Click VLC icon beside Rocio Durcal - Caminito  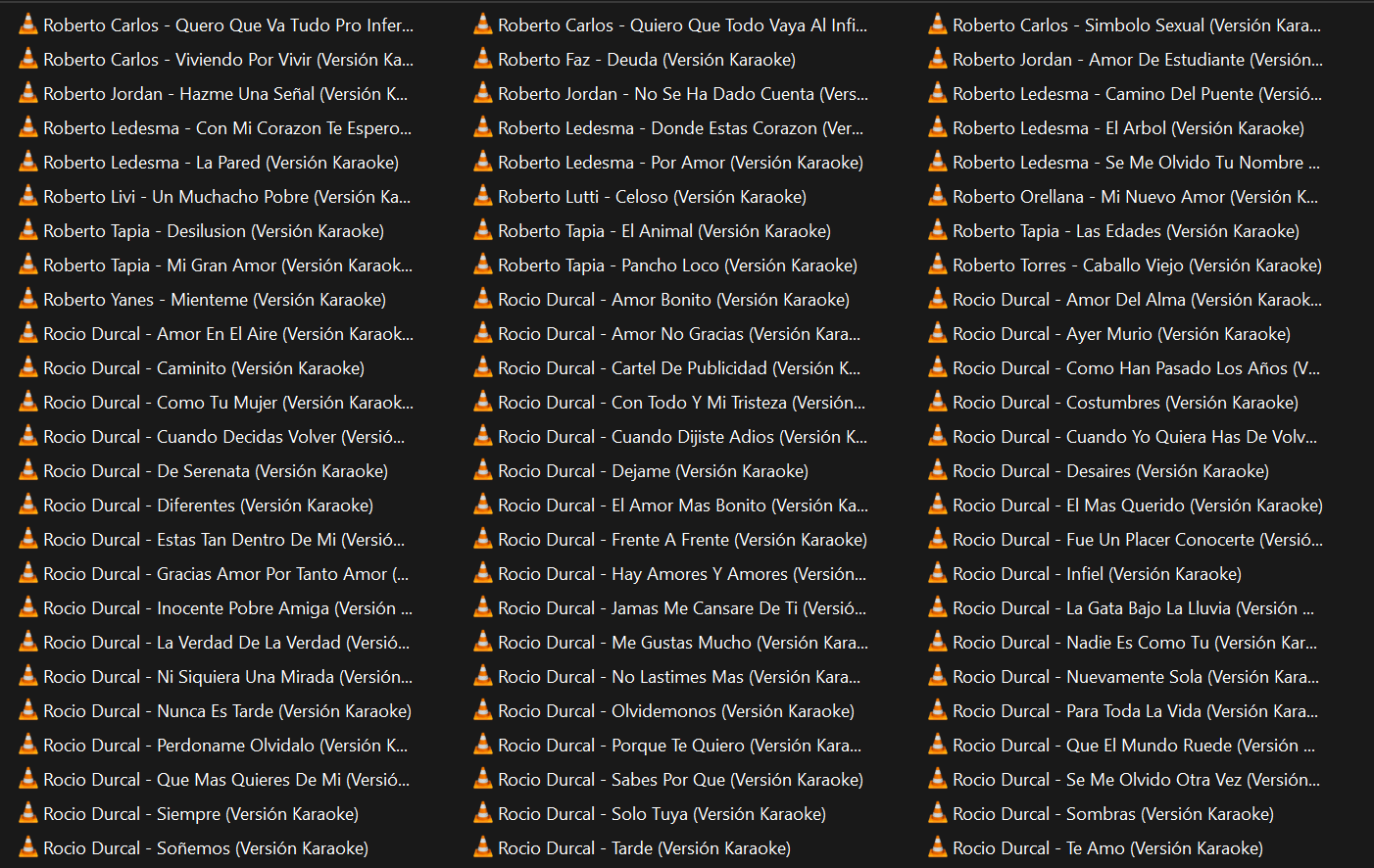28,367
